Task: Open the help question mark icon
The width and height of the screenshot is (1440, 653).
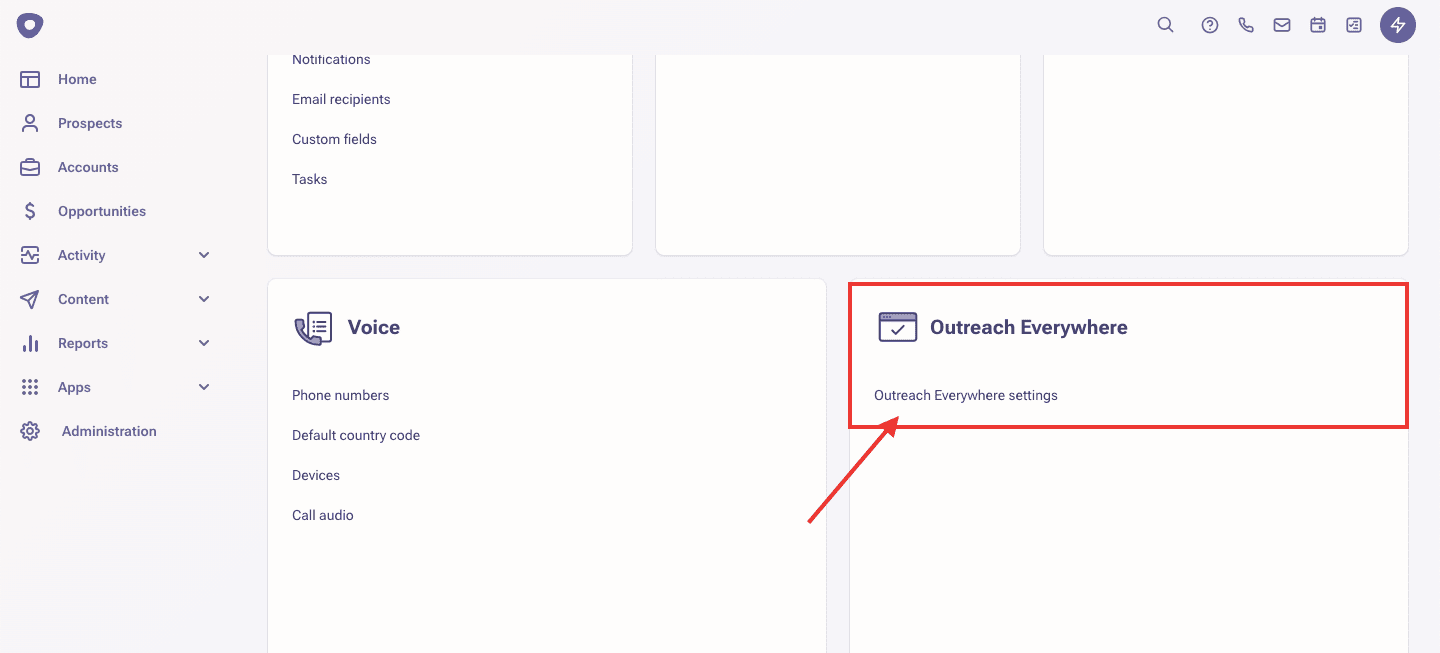Action: pos(1210,26)
